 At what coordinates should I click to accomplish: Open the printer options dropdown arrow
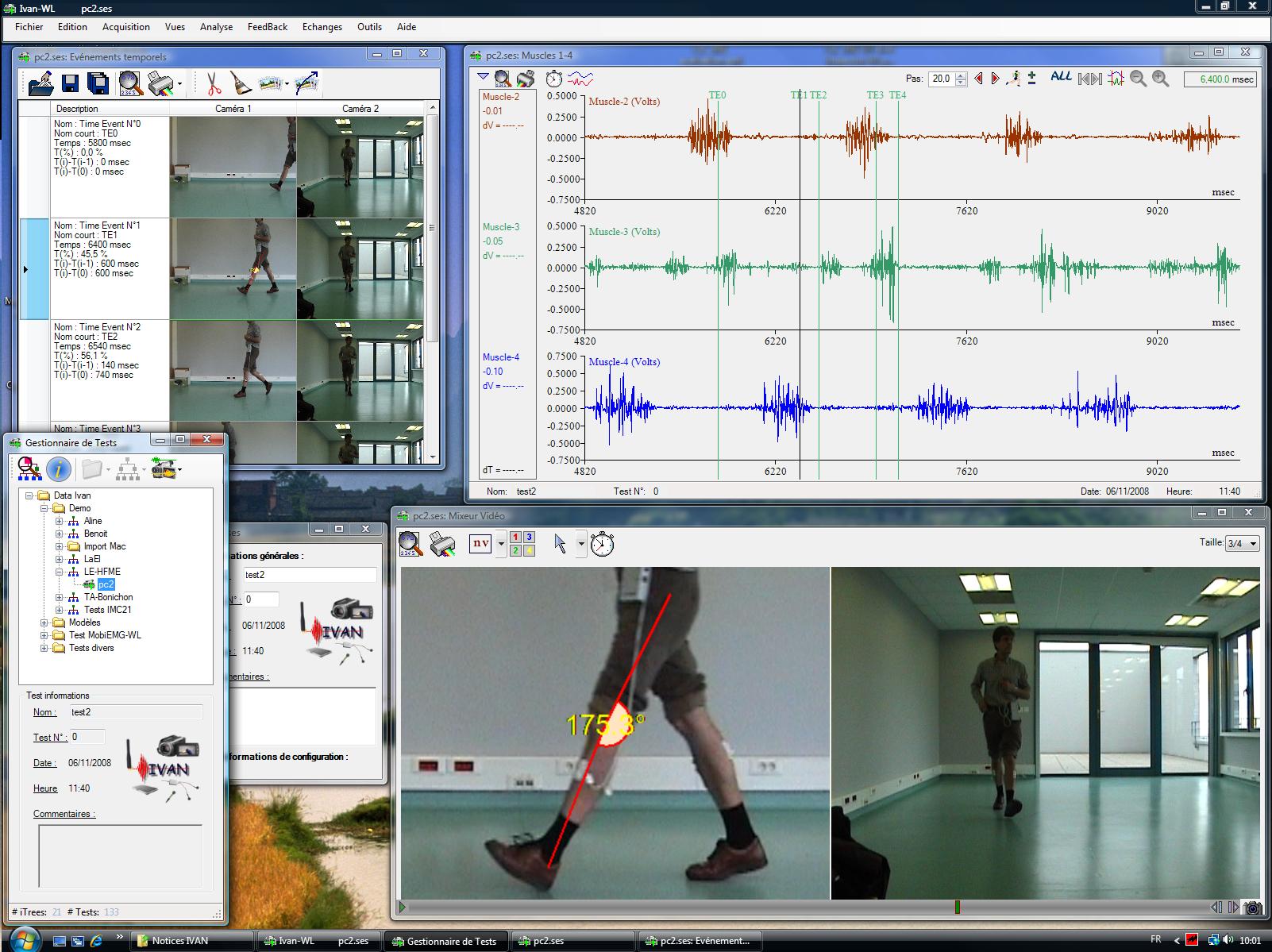[x=180, y=83]
